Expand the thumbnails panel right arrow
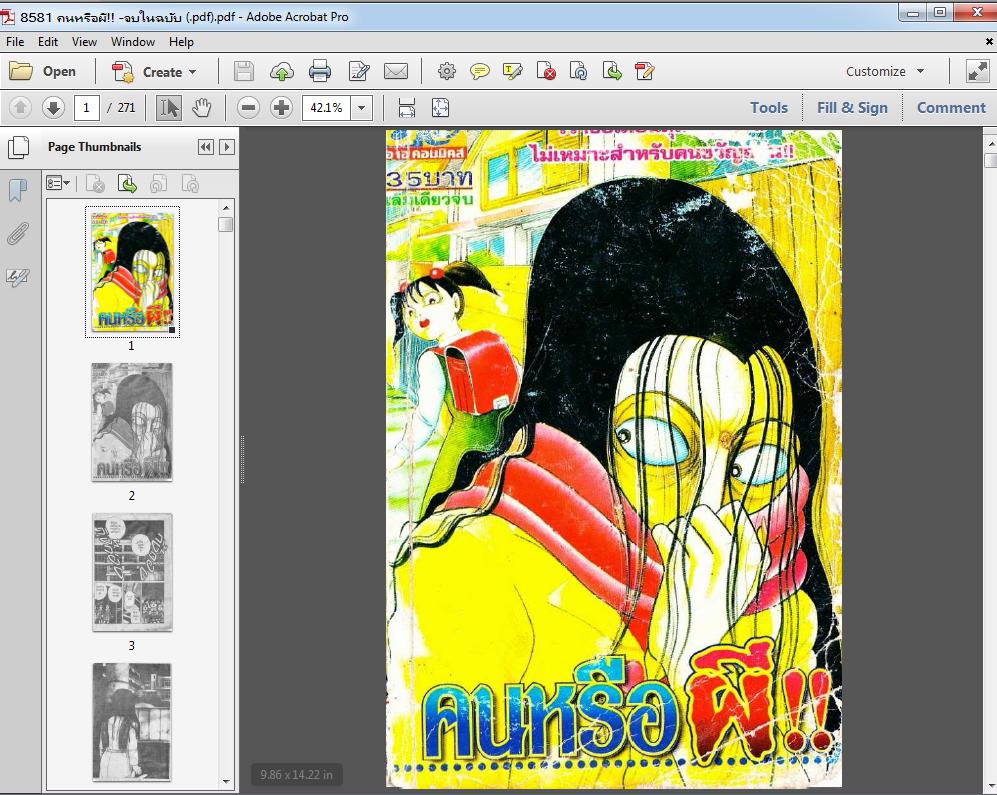Image resolution: width=997 pixels, height=795 pixels. 226,147
